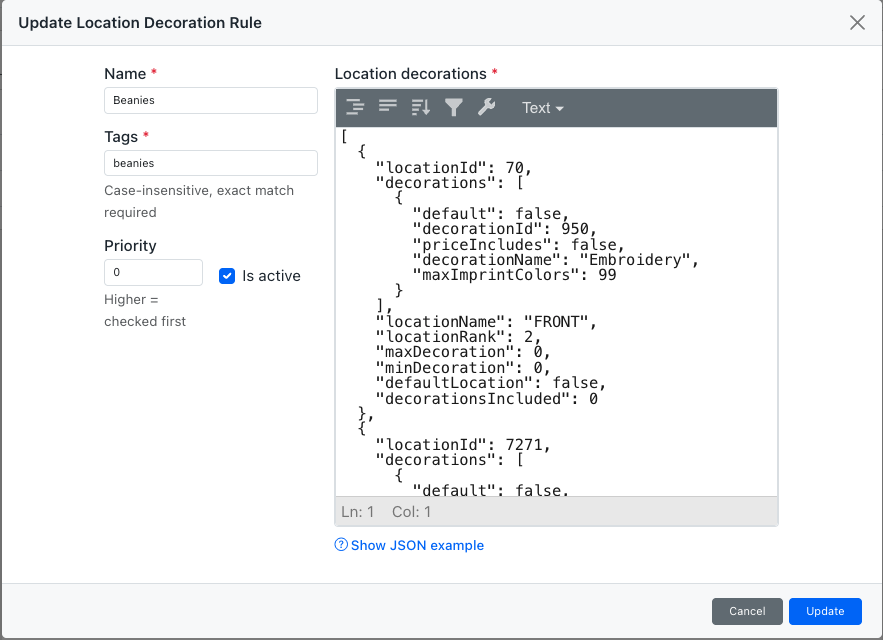Close the Update Location Decoration Rule dialog

[857, 22]
